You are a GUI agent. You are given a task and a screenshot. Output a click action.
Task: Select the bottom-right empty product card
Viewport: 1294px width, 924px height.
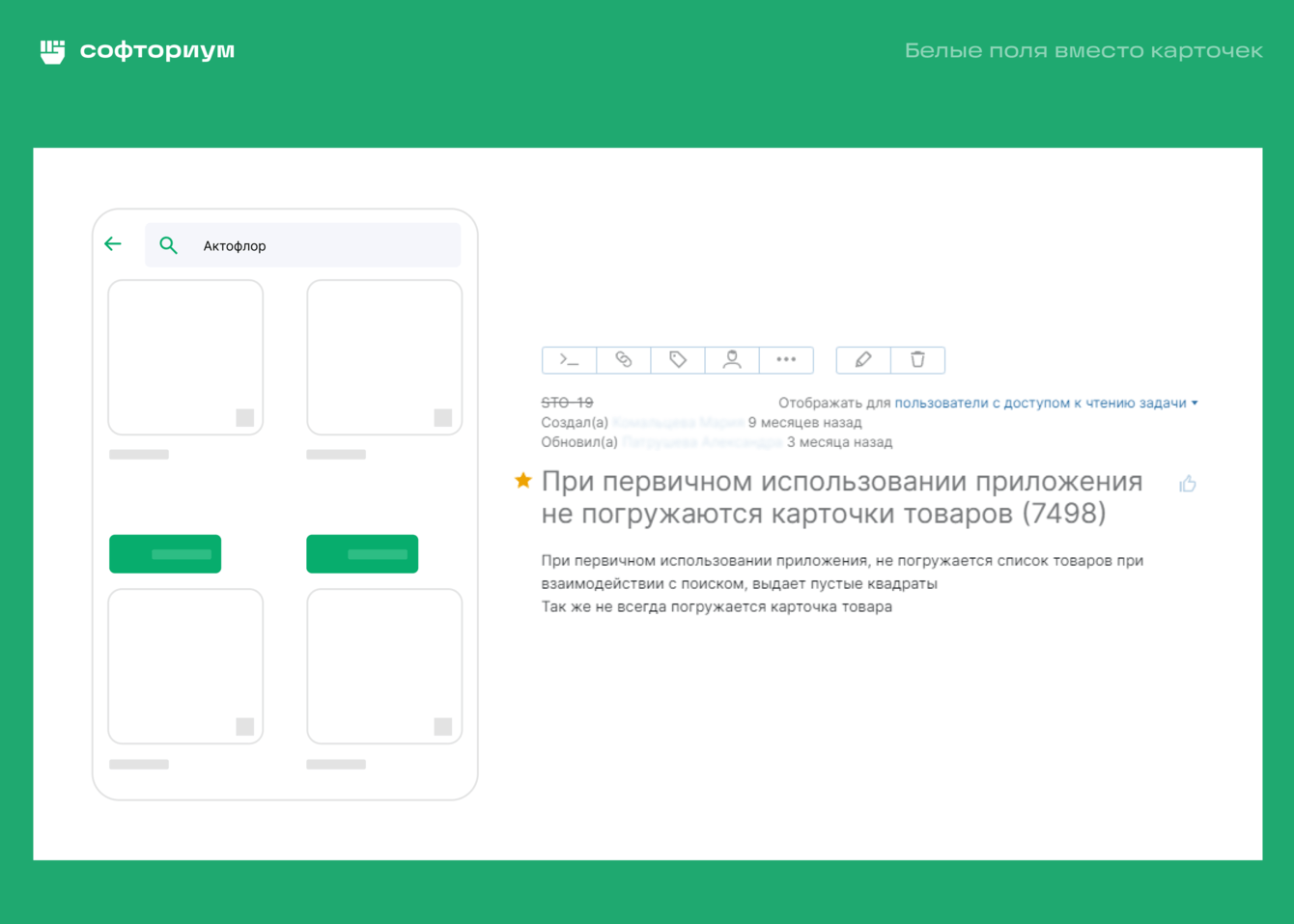point(384,666)
